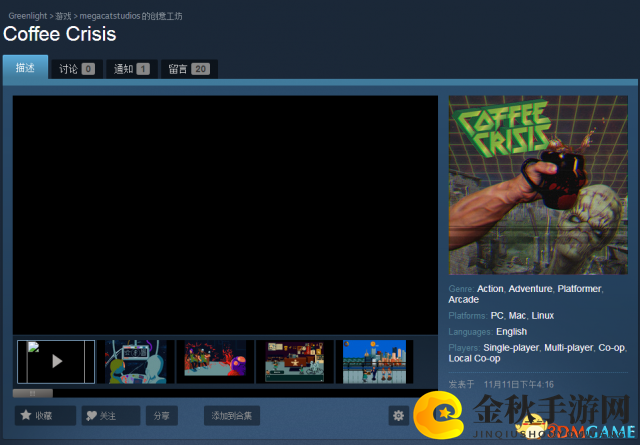The height and width of the screenshot is (445, 640).
Task: Click the Single-player players text
Action: click(x=511, y=348)
